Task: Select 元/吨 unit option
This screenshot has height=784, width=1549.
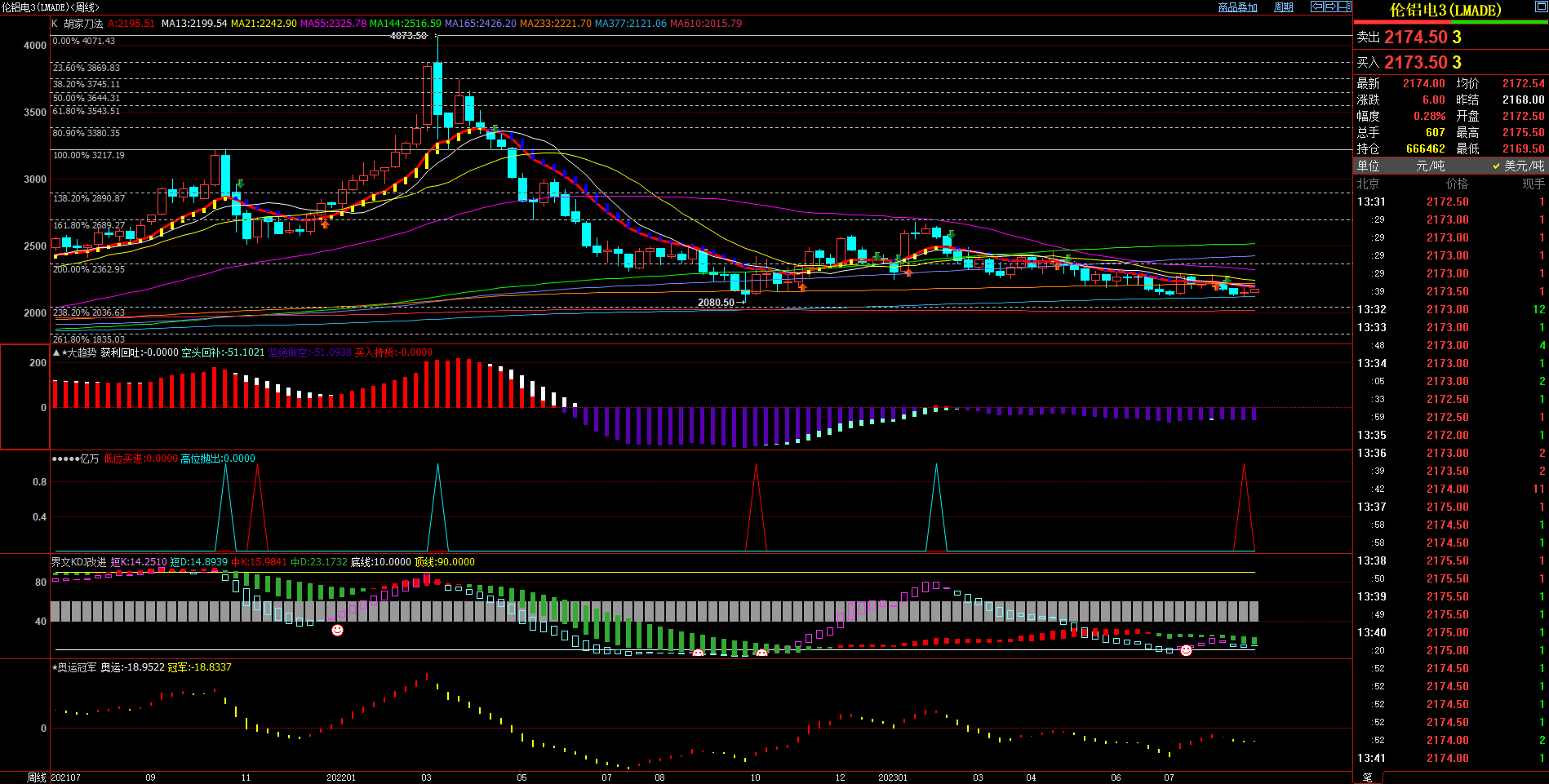Action: pos(1429,166)
